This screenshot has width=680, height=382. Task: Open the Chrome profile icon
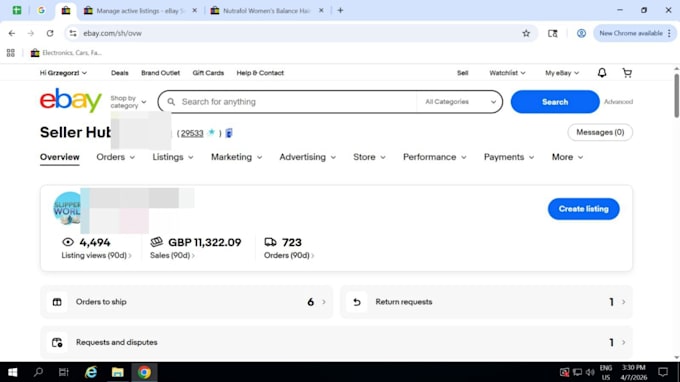581,33
